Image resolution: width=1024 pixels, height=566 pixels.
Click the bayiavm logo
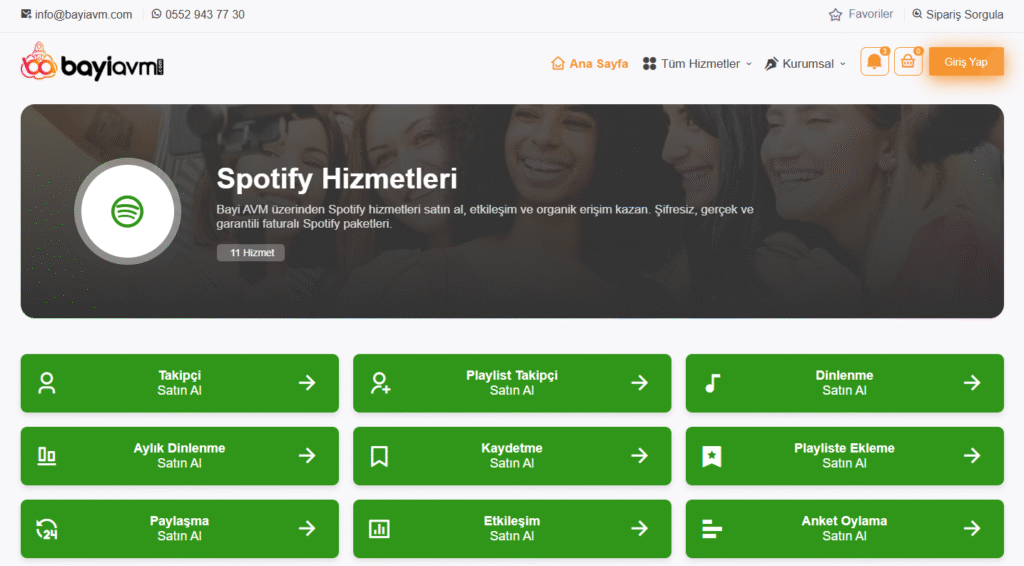pyautogui.click(x=92, y=62)
